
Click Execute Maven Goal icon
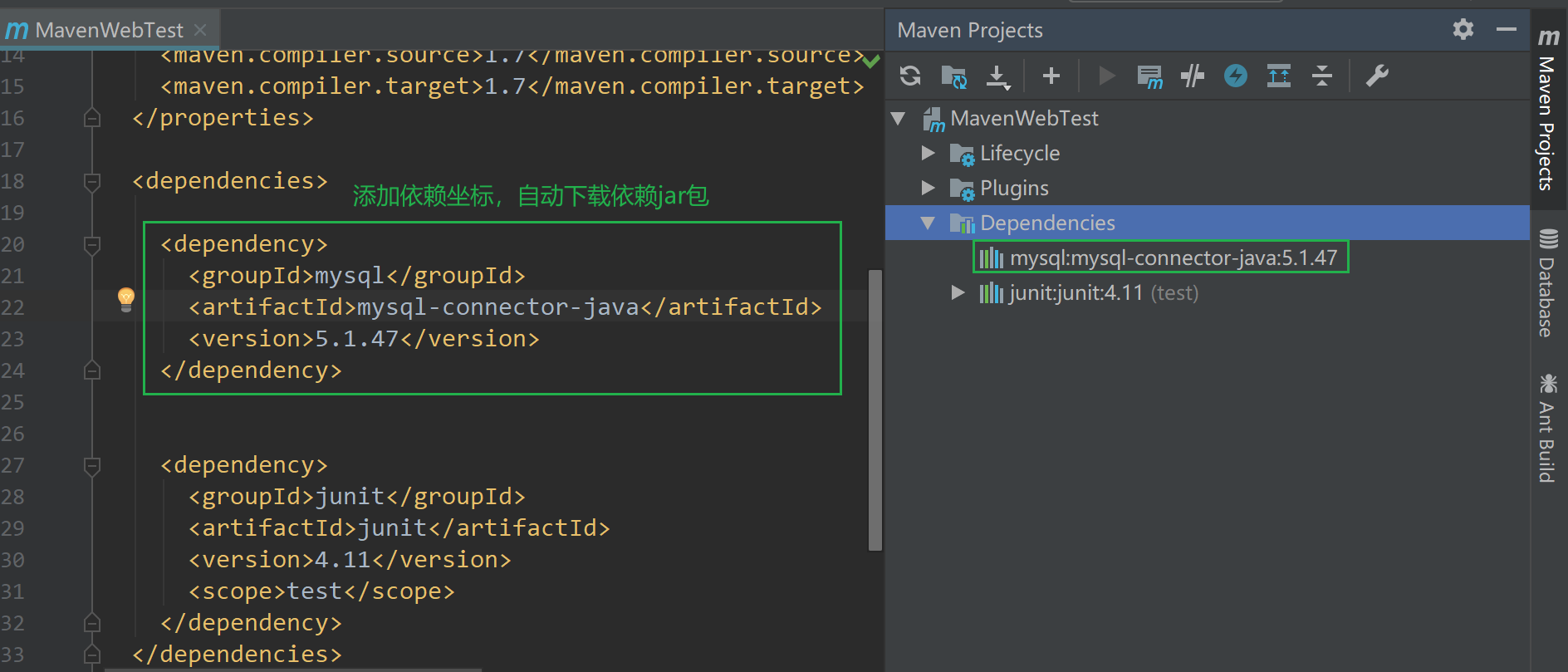1149,76
